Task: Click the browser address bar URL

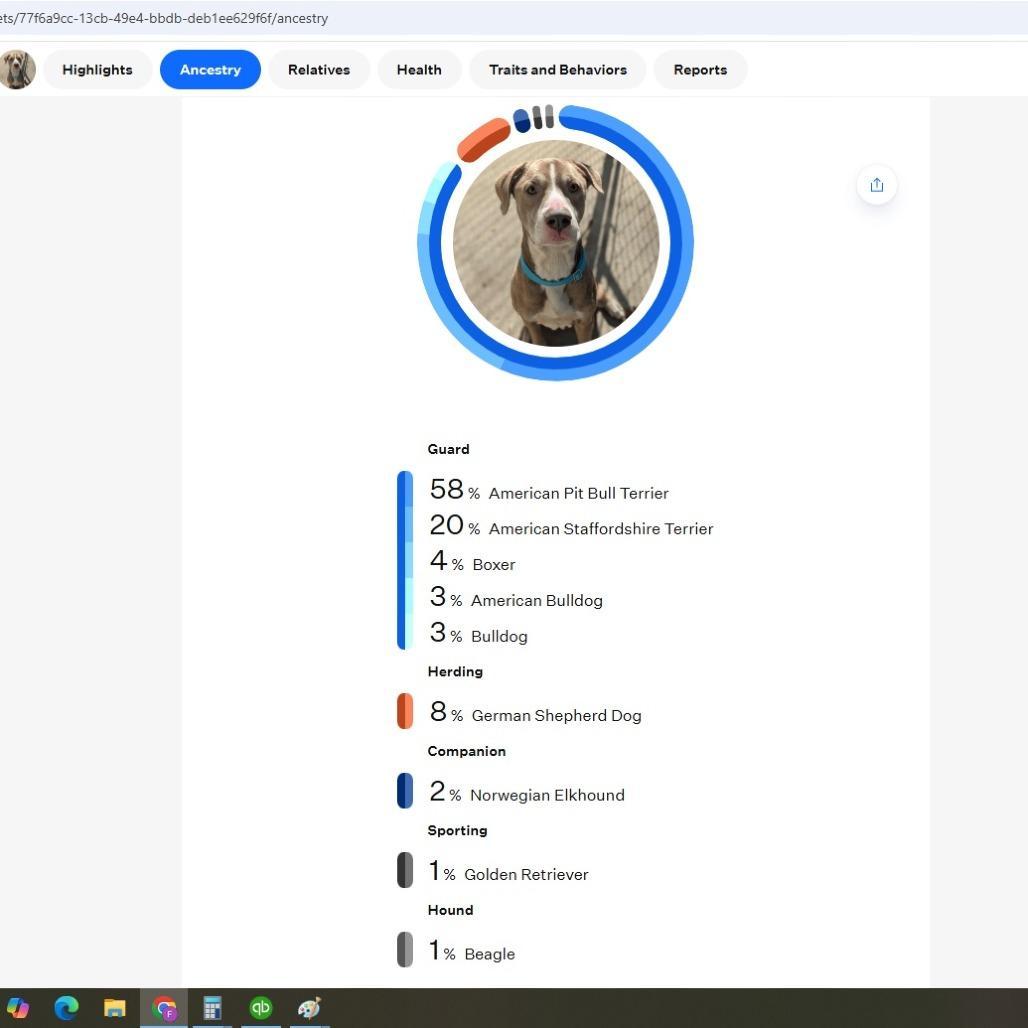Action: 164,18
